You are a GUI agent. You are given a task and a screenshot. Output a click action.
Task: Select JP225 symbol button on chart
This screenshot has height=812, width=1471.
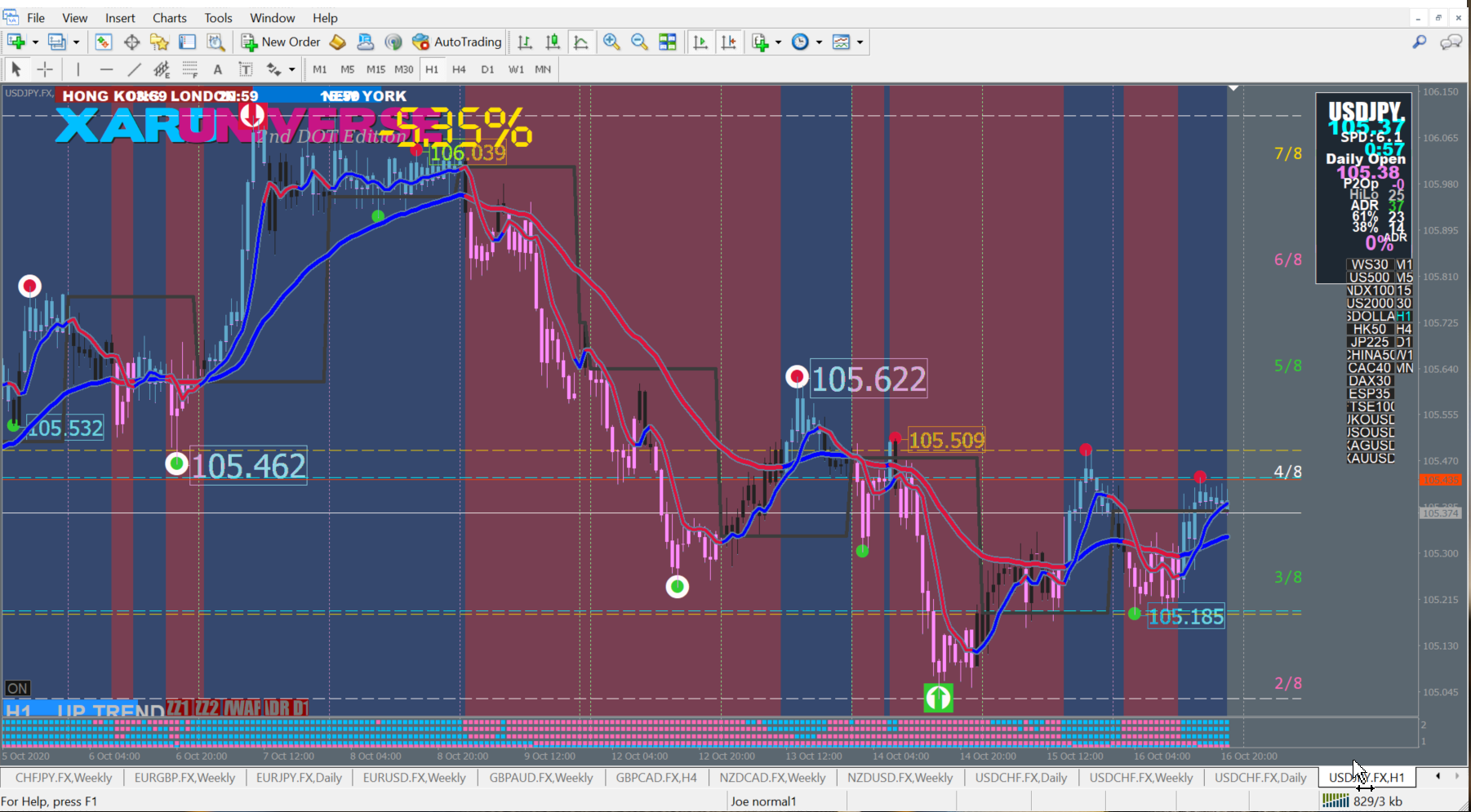1370,342
